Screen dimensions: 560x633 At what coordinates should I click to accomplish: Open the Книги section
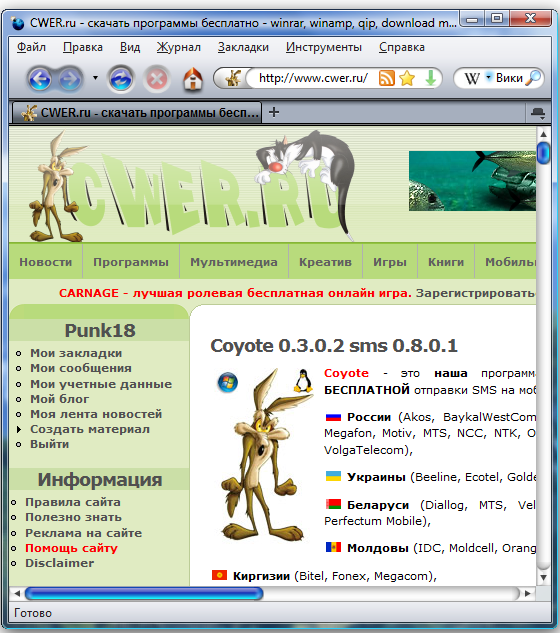click(446, 262)
